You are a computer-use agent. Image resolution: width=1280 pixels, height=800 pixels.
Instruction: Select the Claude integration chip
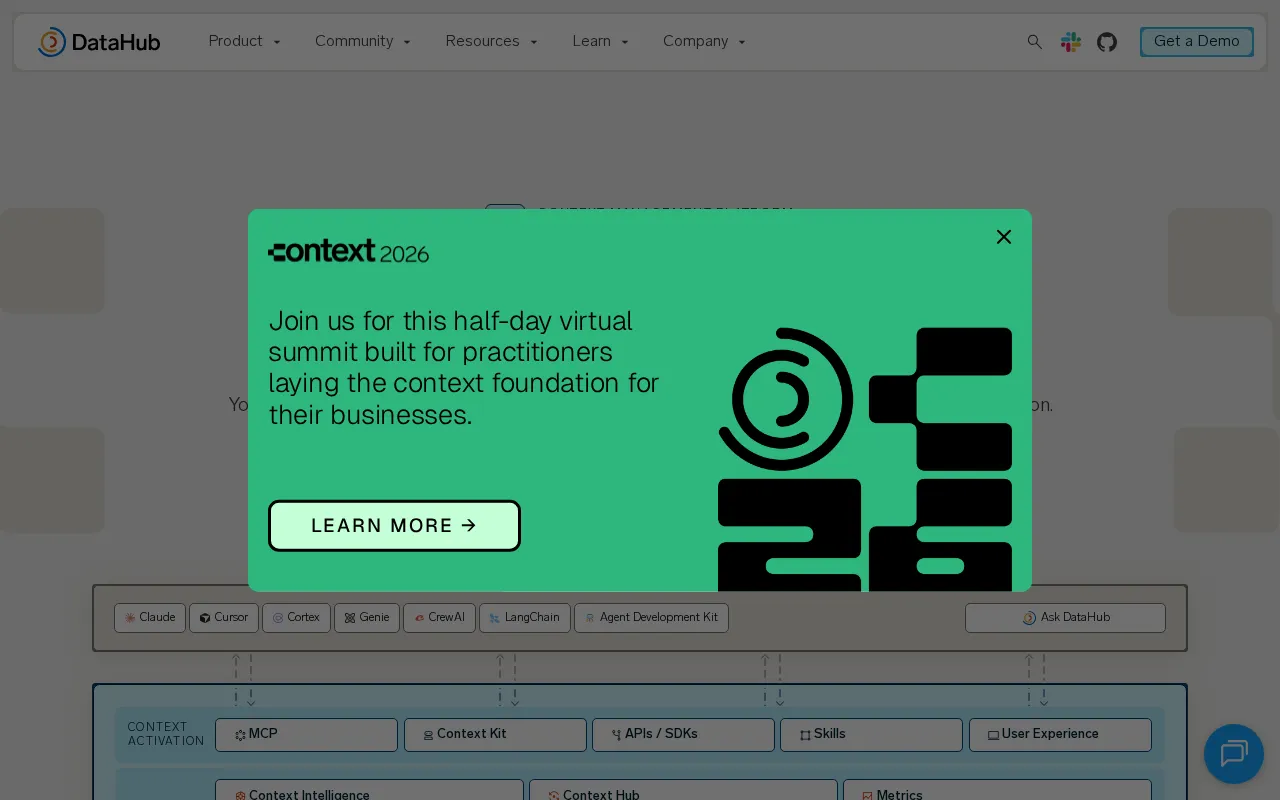(x=150, y=618)
